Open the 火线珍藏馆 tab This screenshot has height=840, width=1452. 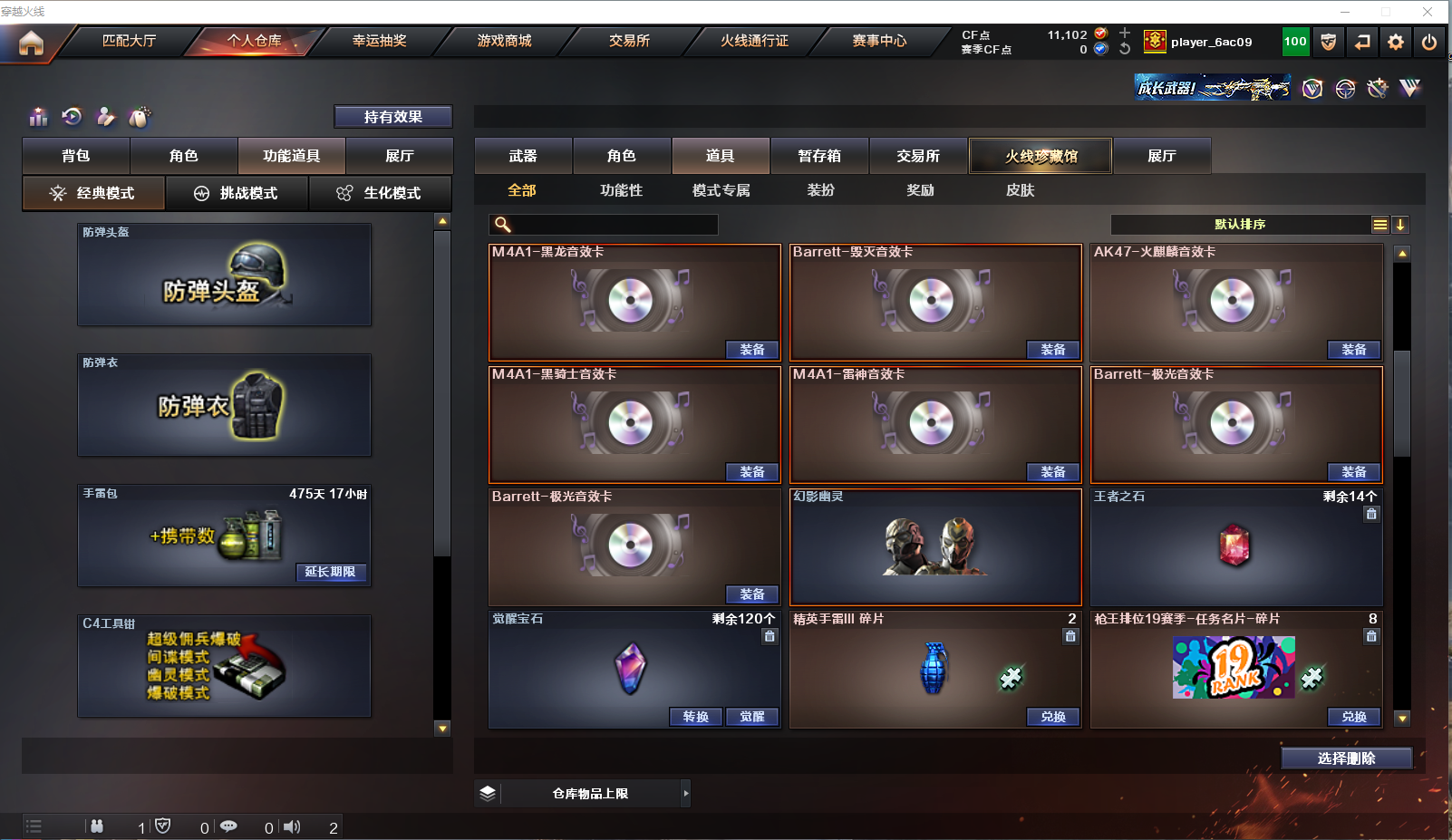tap(1041, 156)
